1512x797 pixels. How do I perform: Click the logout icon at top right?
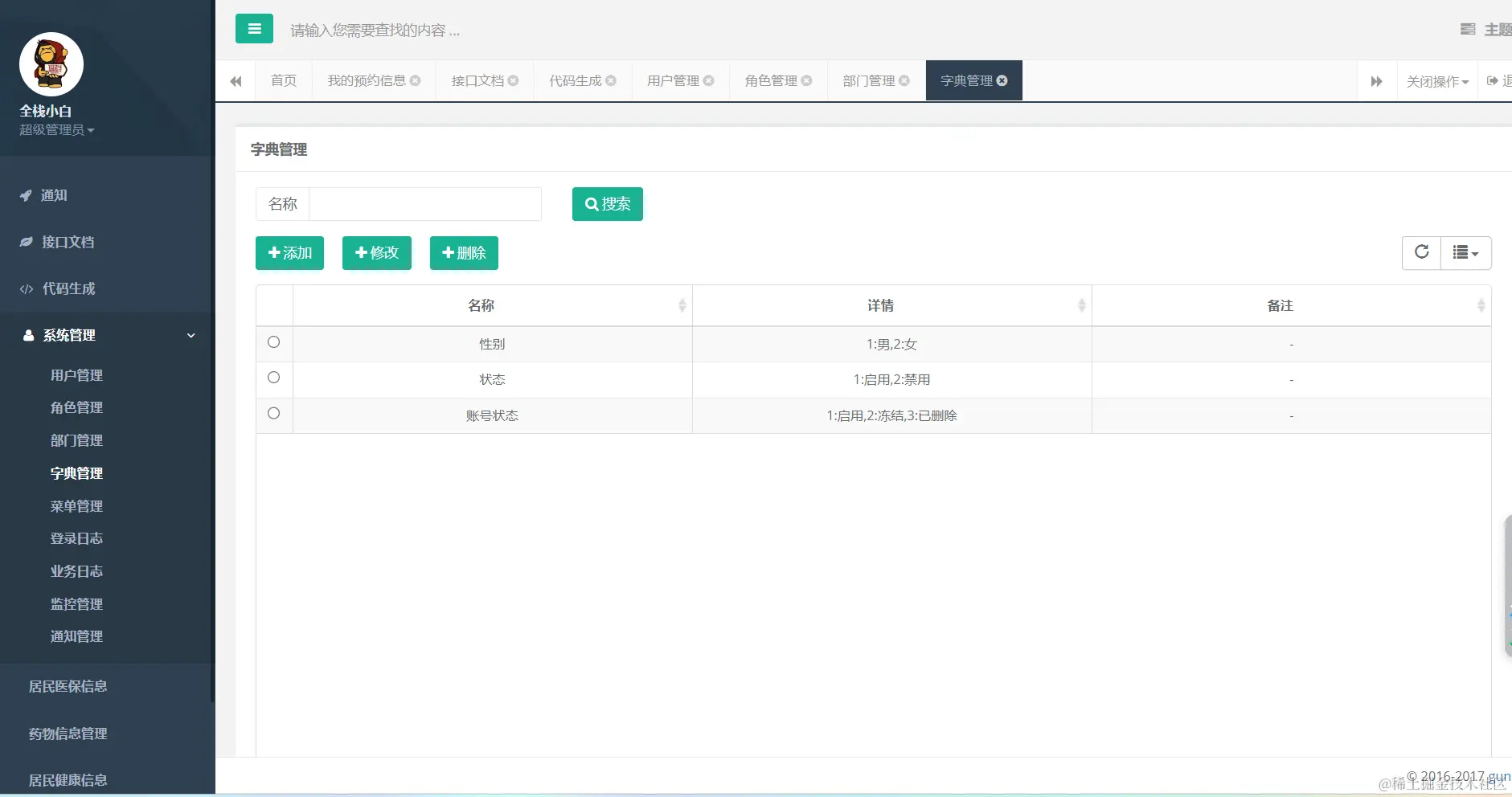(1493, 80)
